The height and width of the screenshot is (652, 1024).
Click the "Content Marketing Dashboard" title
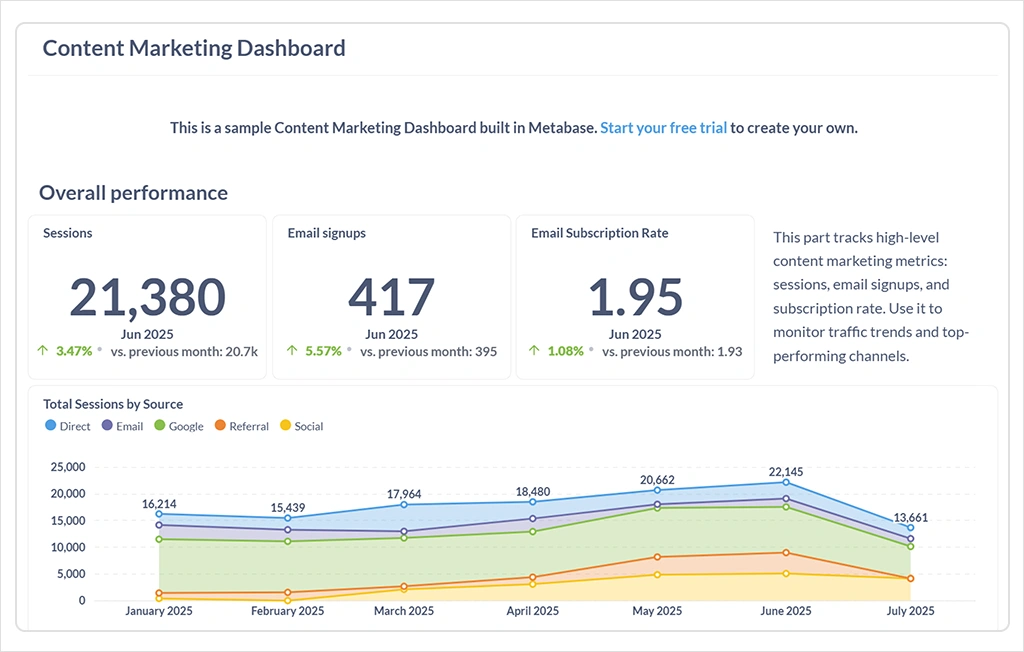tap(194, 48)
